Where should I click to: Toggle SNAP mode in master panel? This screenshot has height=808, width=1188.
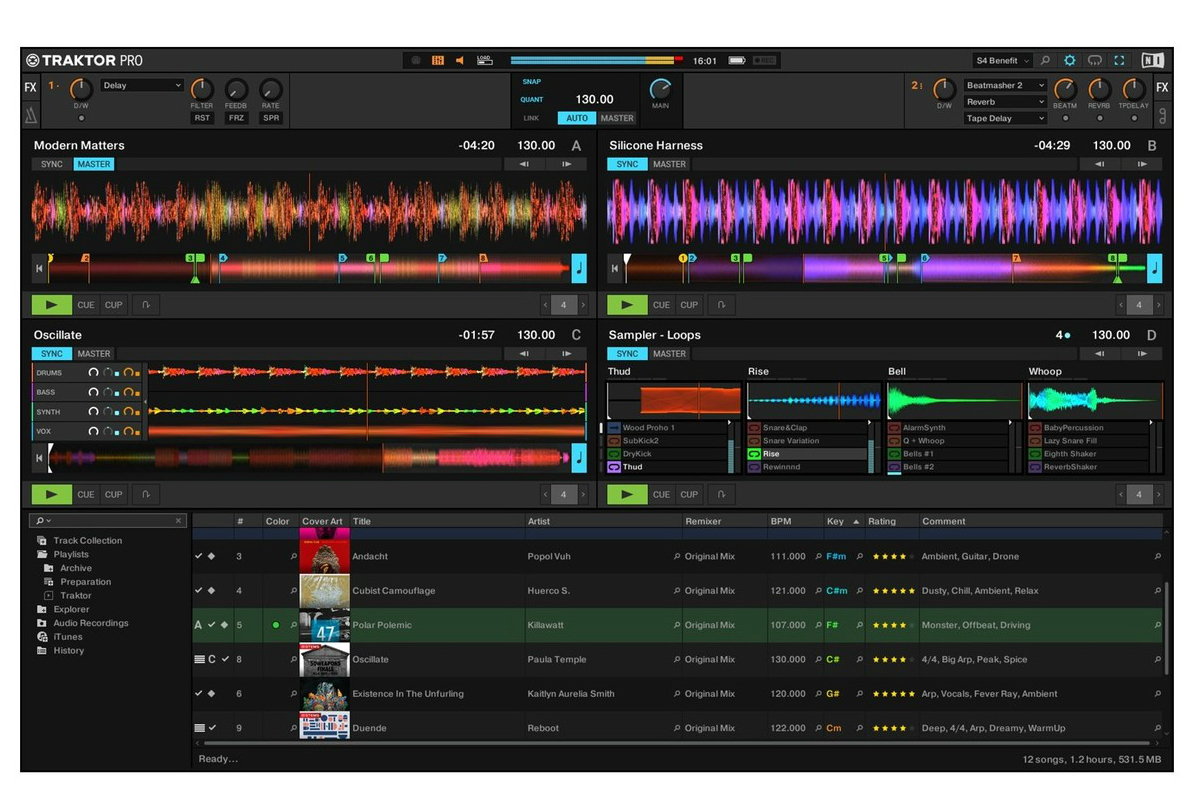(x=532, y=82)
